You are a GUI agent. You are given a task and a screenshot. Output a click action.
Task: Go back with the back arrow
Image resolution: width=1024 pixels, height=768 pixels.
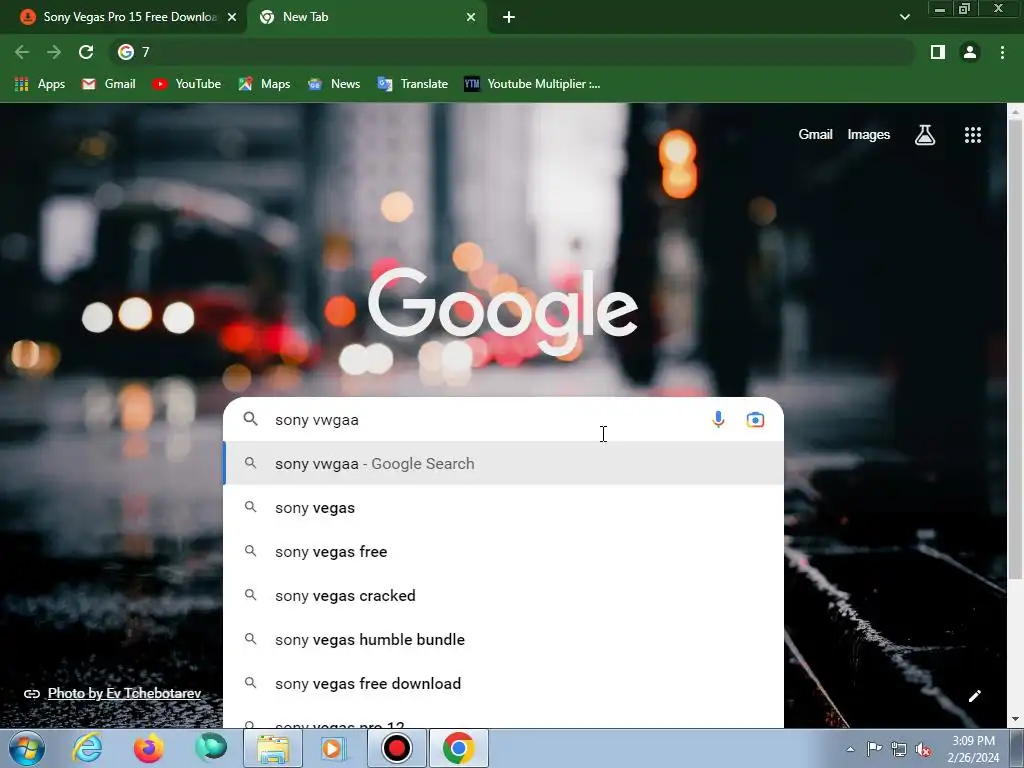coord(22,52)
